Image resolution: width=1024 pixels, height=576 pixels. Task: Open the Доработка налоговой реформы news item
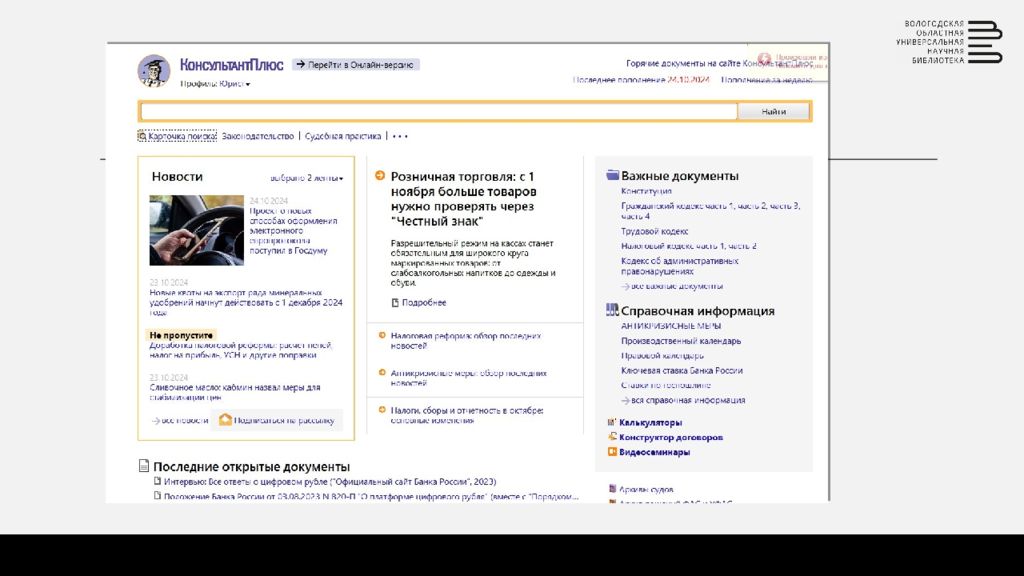coord(240,350)
